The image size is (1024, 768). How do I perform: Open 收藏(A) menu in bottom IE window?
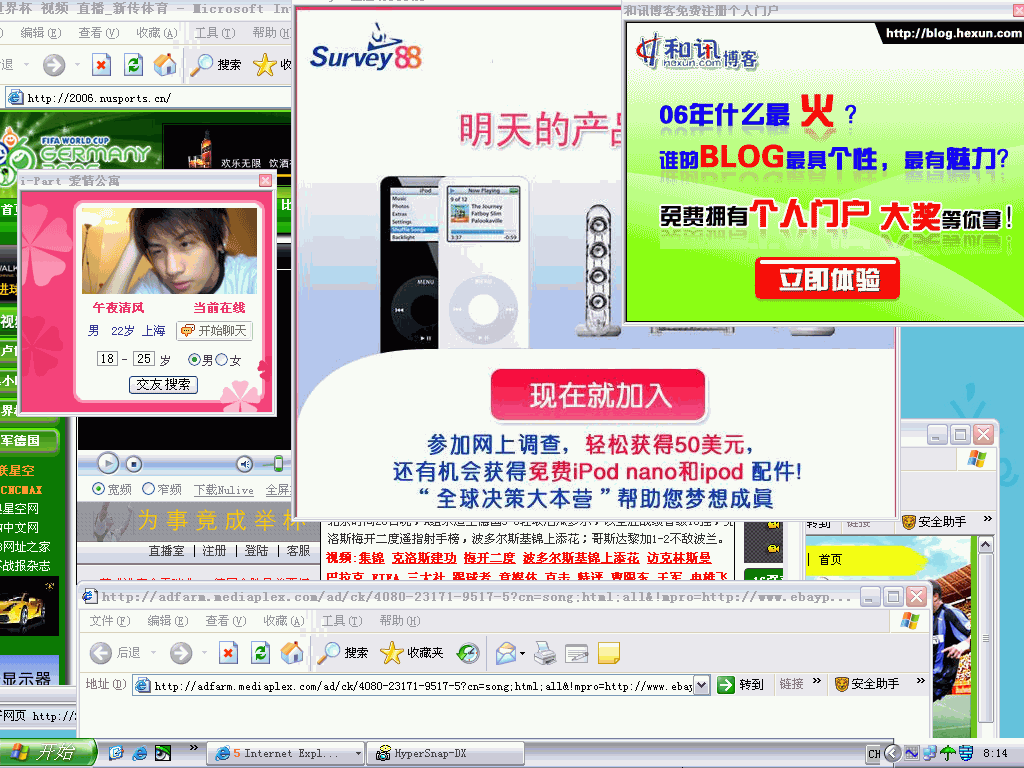pyautogui.click(x=284, y=620)
